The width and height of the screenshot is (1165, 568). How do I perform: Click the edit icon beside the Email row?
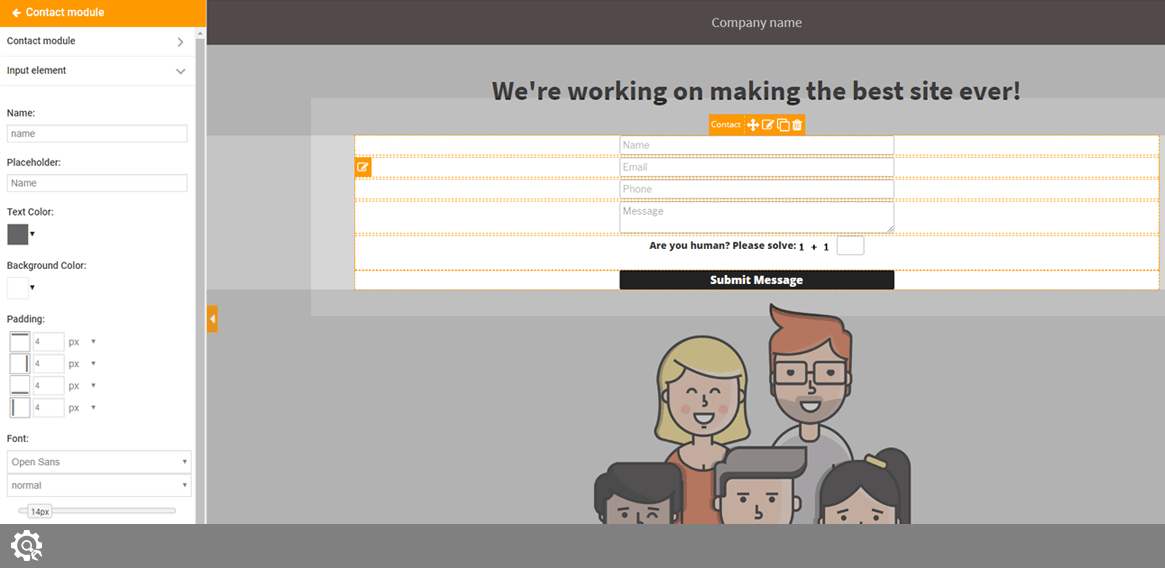(x=363, y=167)
